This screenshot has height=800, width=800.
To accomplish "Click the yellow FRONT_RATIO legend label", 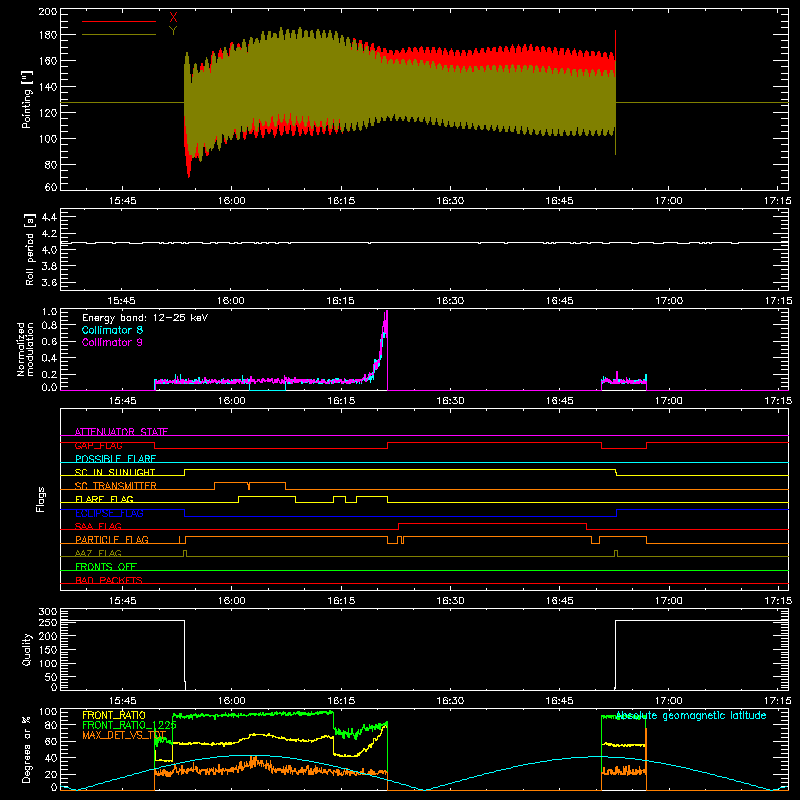I will pos(114,715).
